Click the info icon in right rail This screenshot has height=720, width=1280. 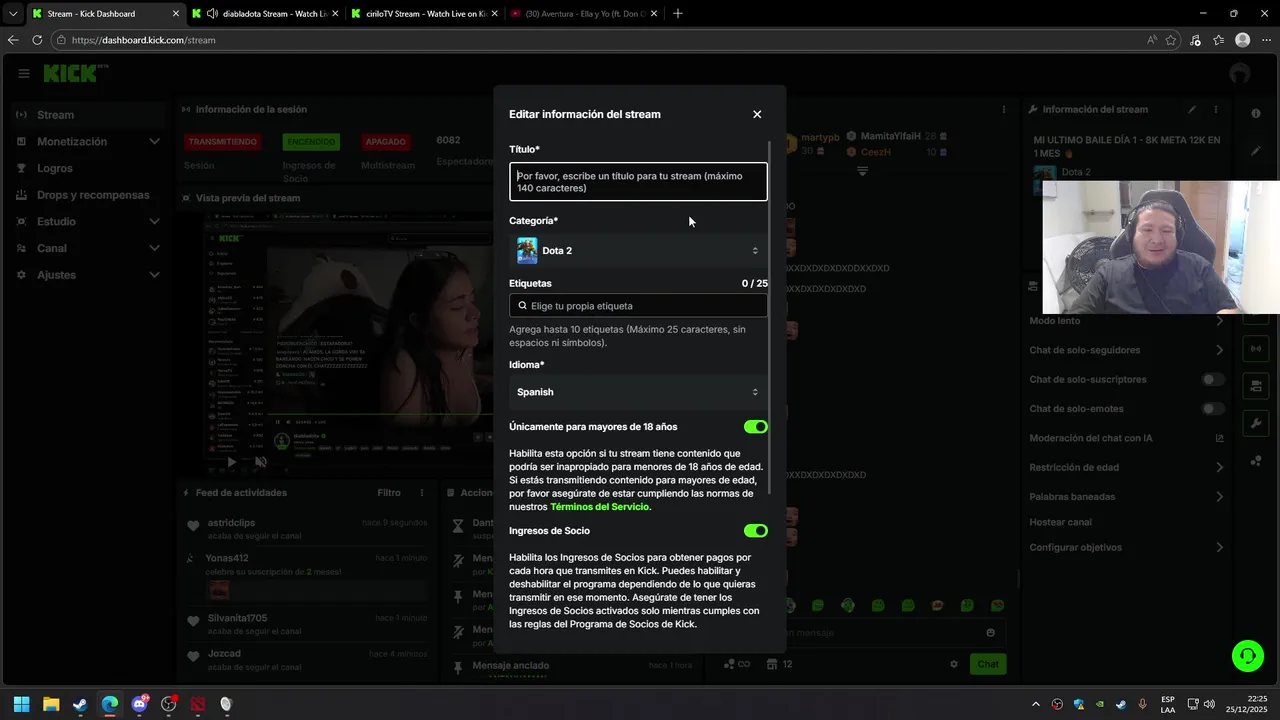1257,114
